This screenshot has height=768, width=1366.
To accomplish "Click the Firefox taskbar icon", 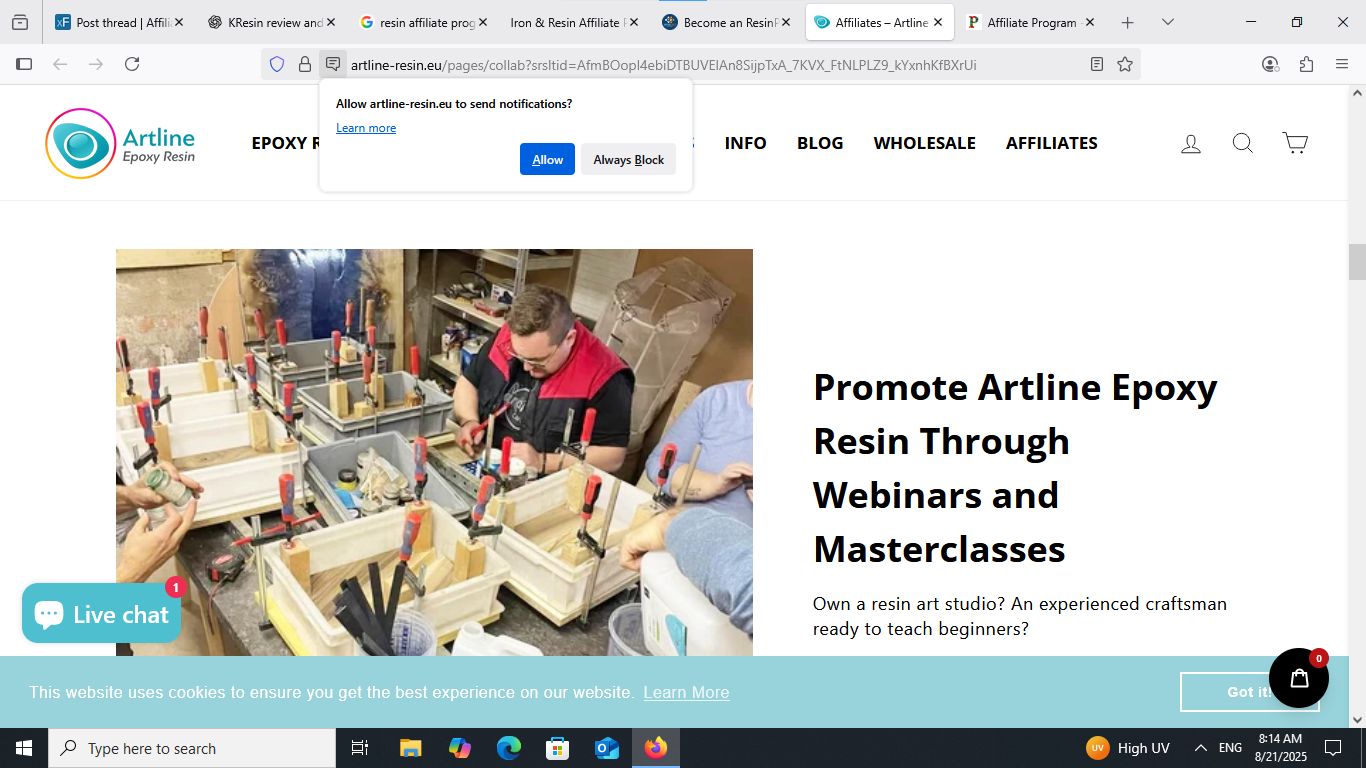I will tap(656, 748).
